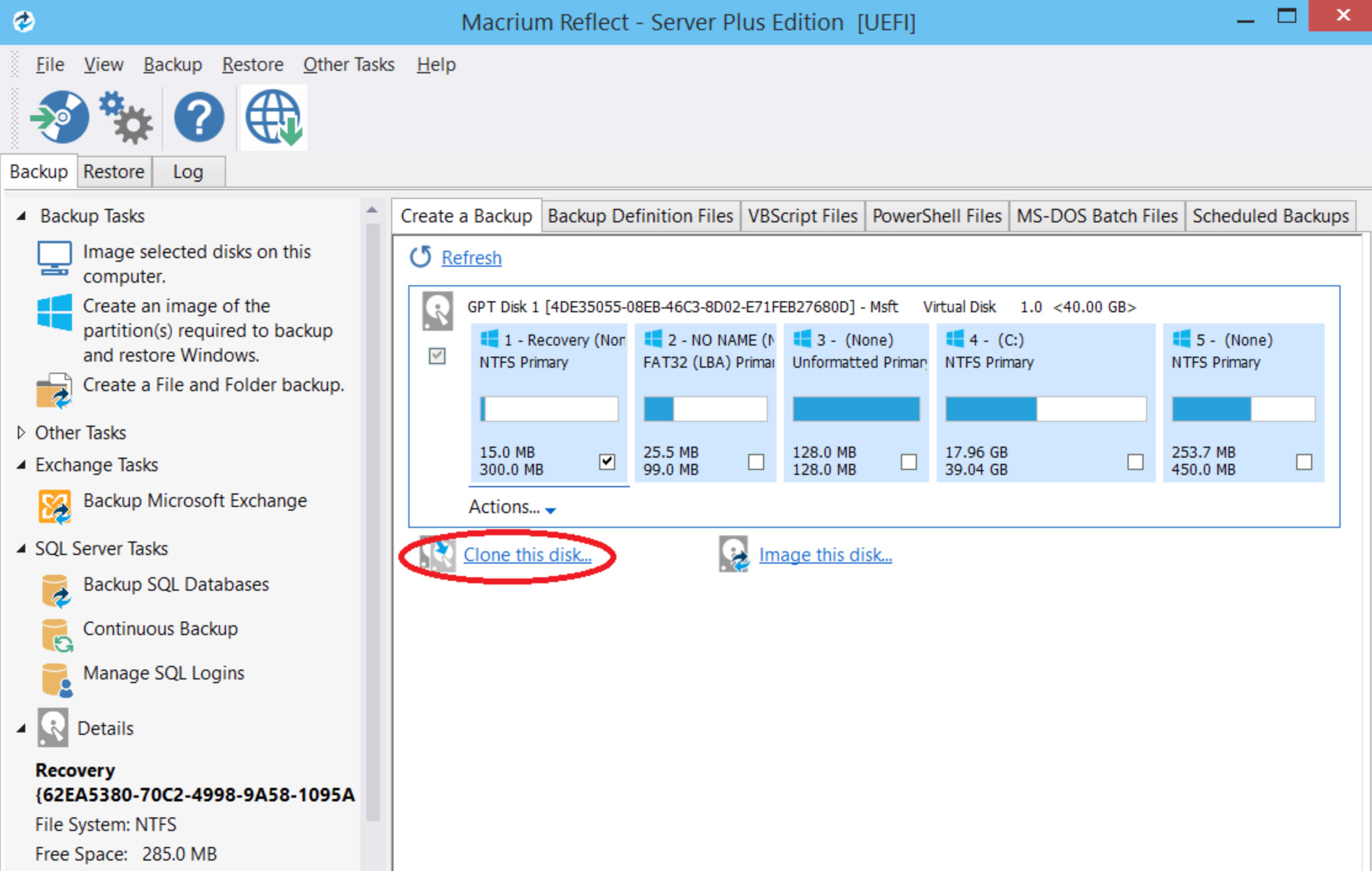Collapse the Details section arrow
This screenshot has height=871, width=1372.
(22, 729)
